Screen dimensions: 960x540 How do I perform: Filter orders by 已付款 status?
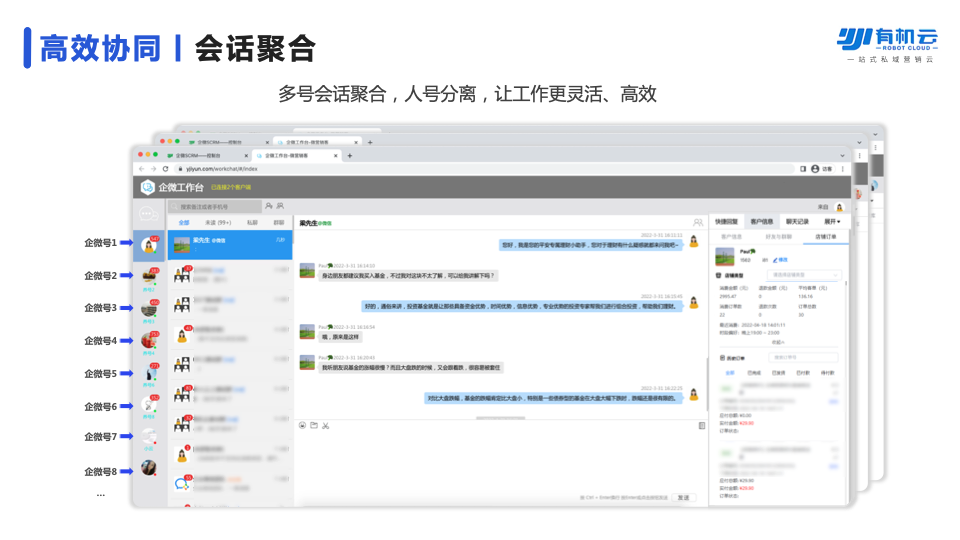click(x=805, y=372)
